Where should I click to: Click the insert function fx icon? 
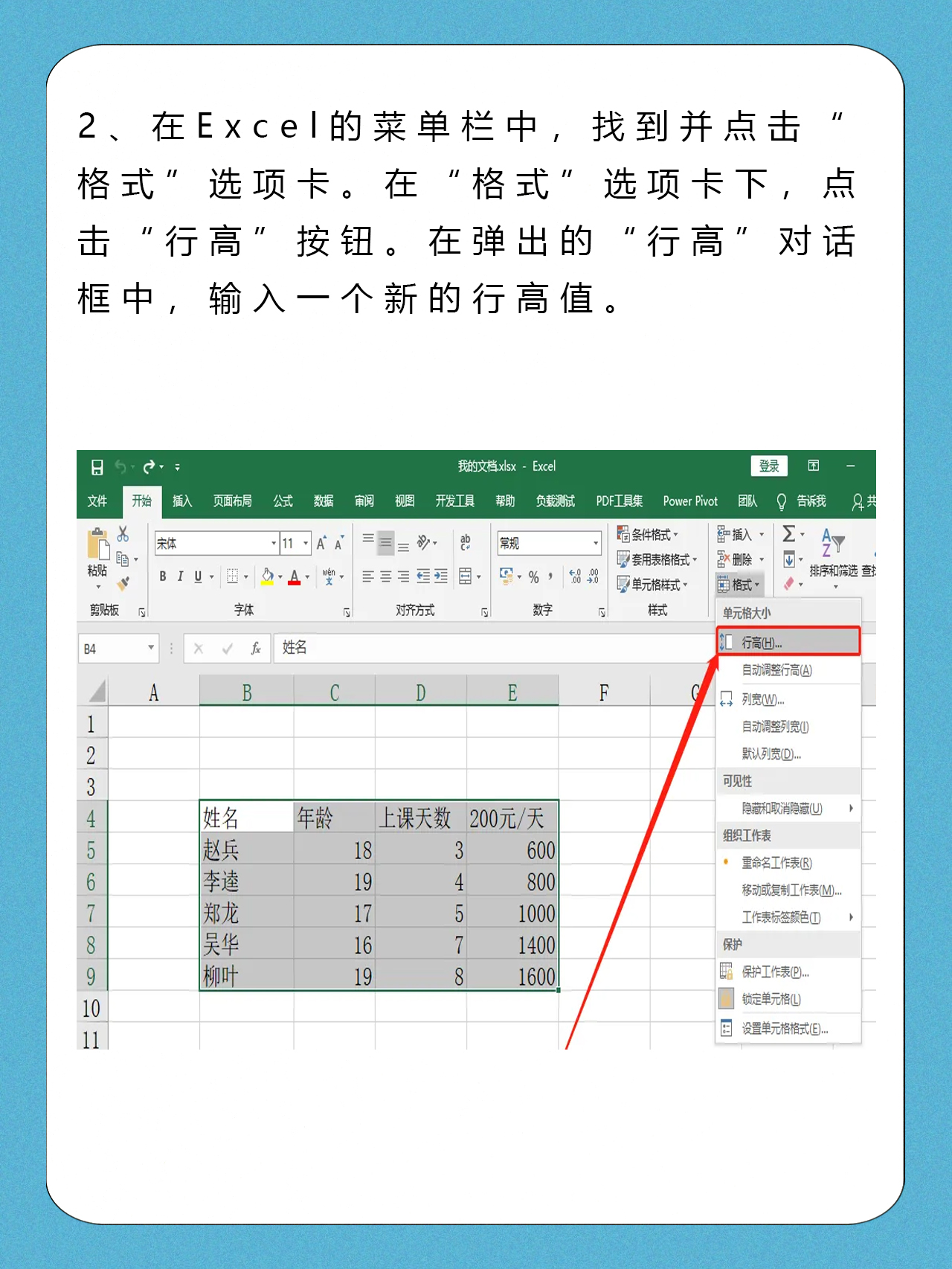click(255, 649)
